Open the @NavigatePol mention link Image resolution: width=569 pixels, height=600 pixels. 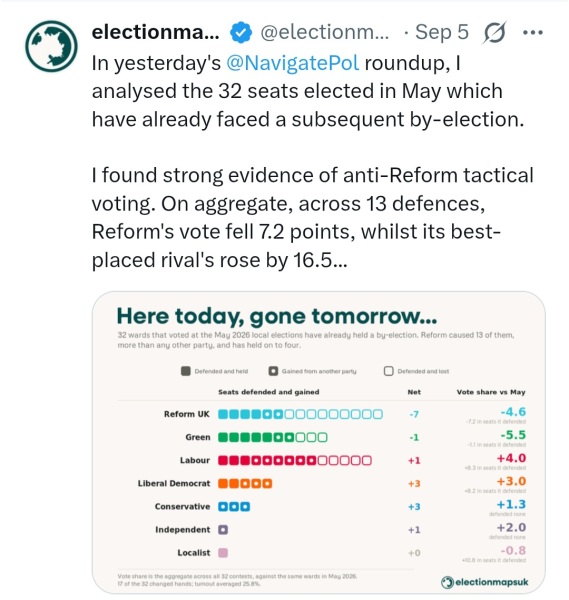coord(293,63)
